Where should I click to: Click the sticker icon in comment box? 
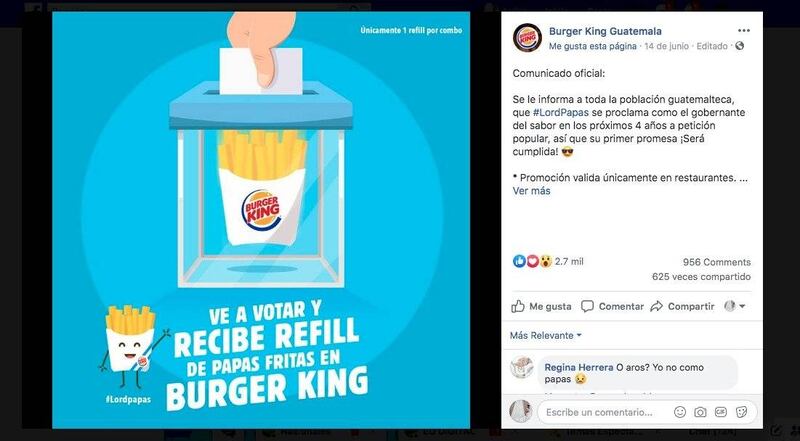(x=741, y=412)
